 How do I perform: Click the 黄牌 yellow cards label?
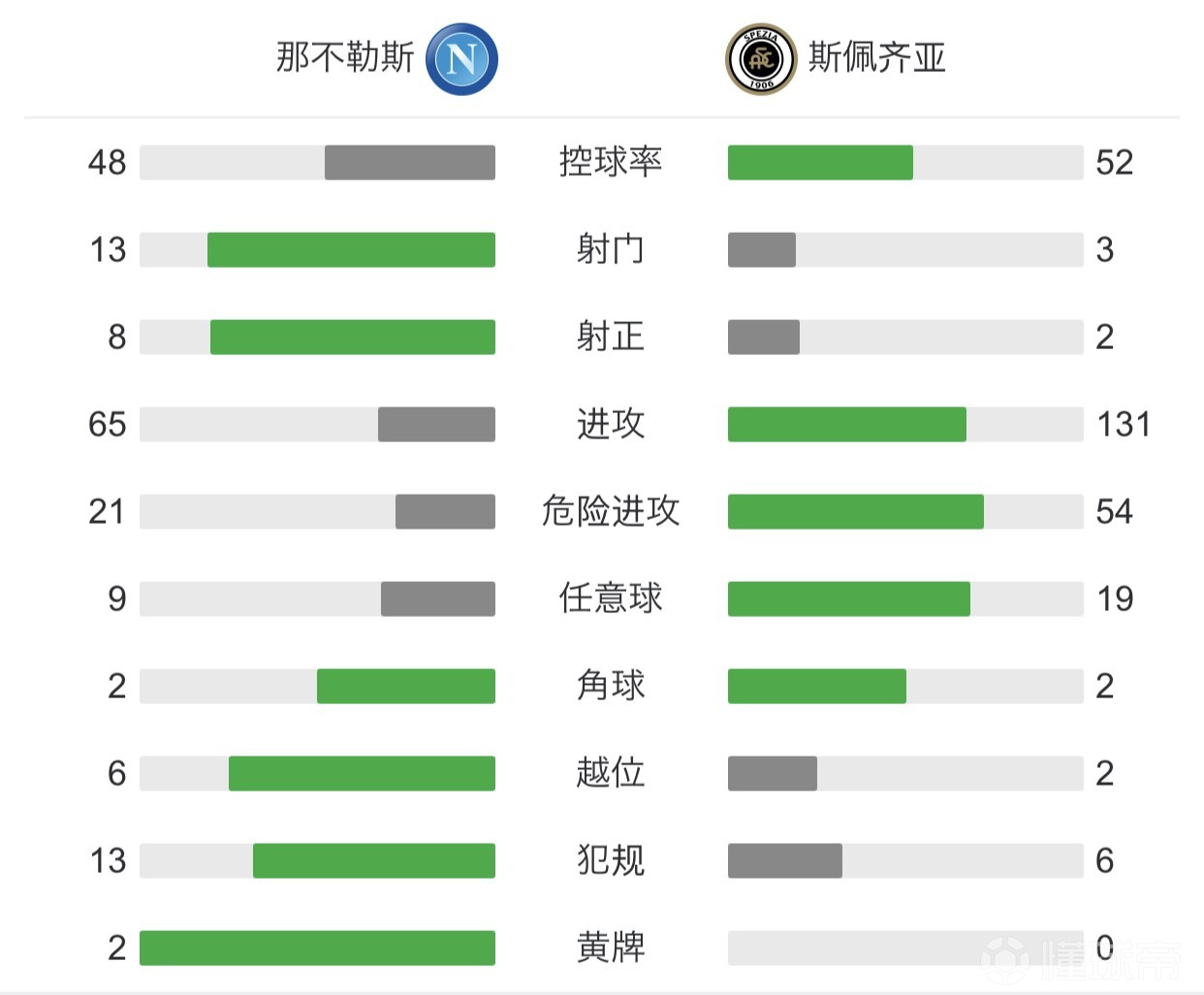(611, 947)
